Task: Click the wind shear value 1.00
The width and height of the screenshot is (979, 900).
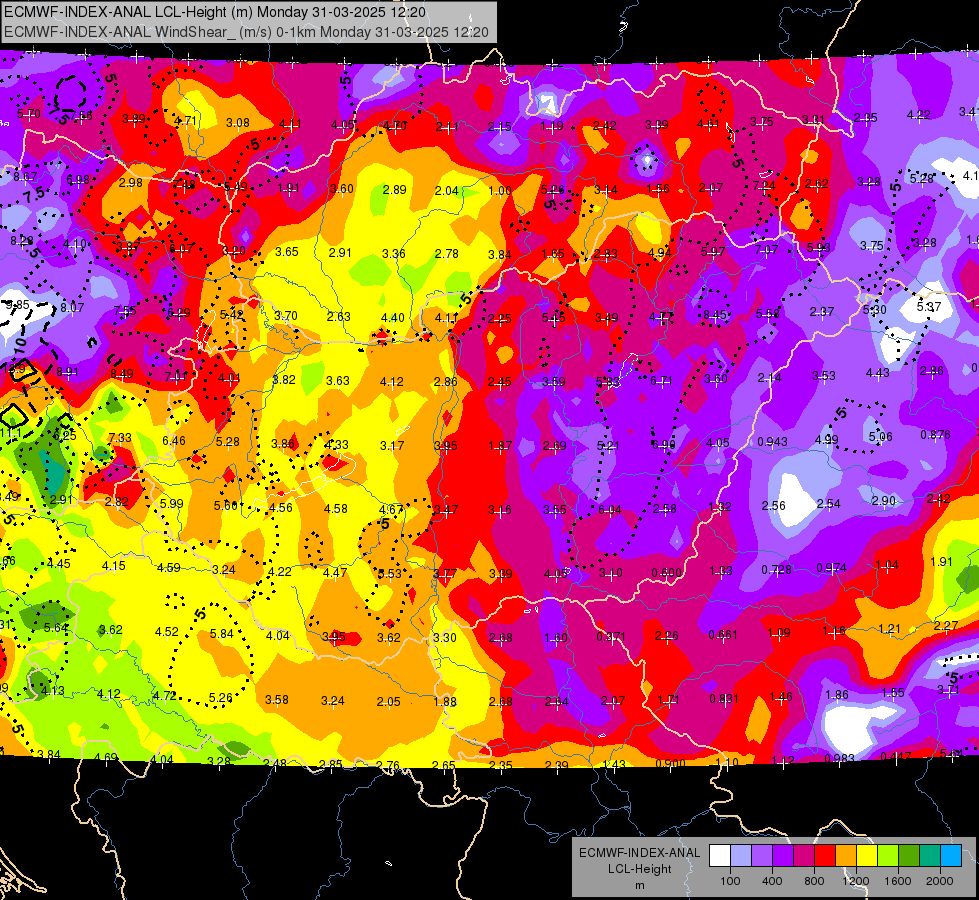Action: pyautogui.click(x=499, y=191)
